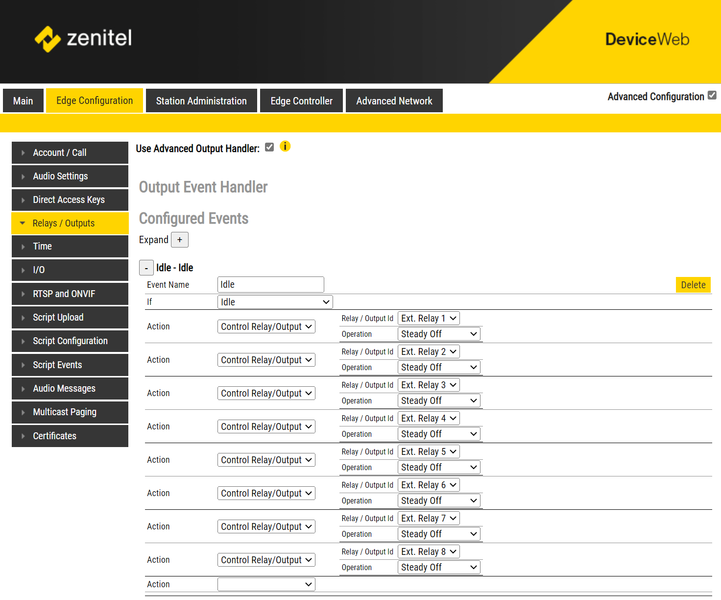The width and height of the screenshot is (721, 600).
Task: Open Operation dropdown for Ext. Relay 4
Action: click(439, 434)
